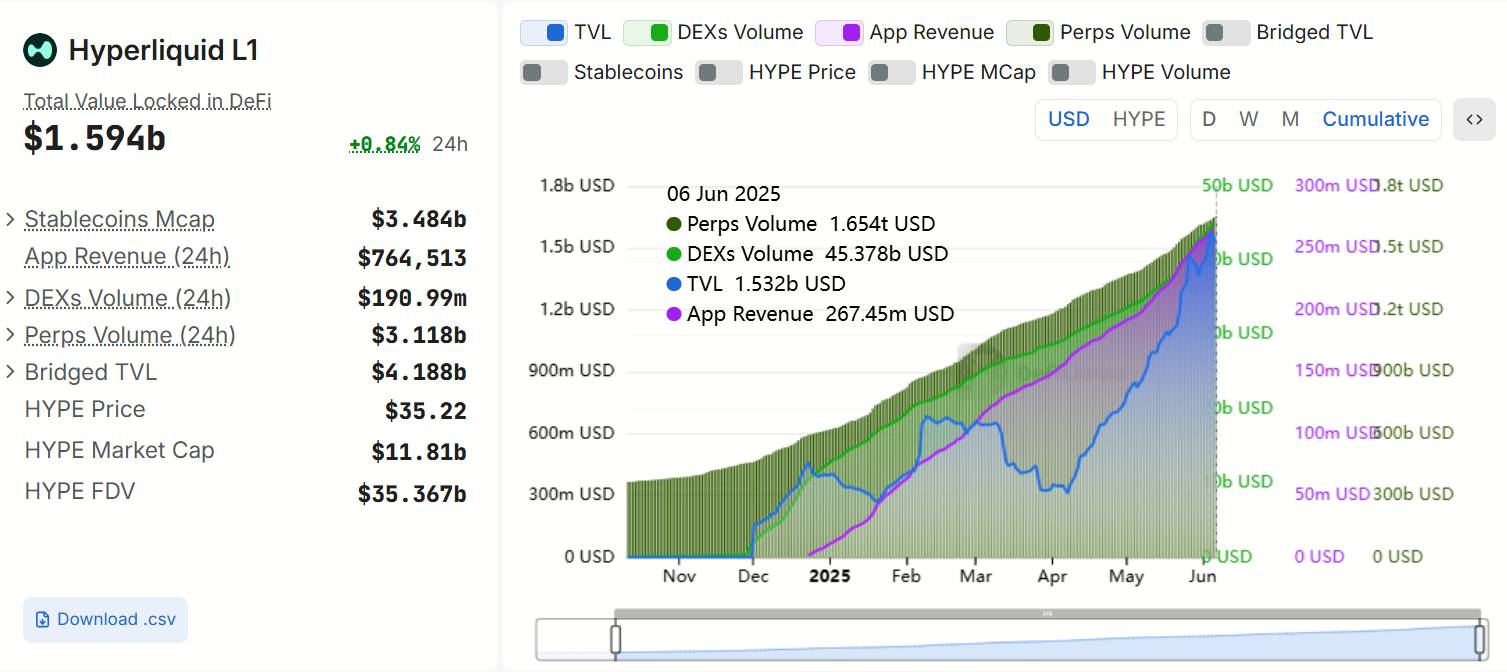
Task: Click the $1.594b TVL value
Action: (x=95, y=139)
